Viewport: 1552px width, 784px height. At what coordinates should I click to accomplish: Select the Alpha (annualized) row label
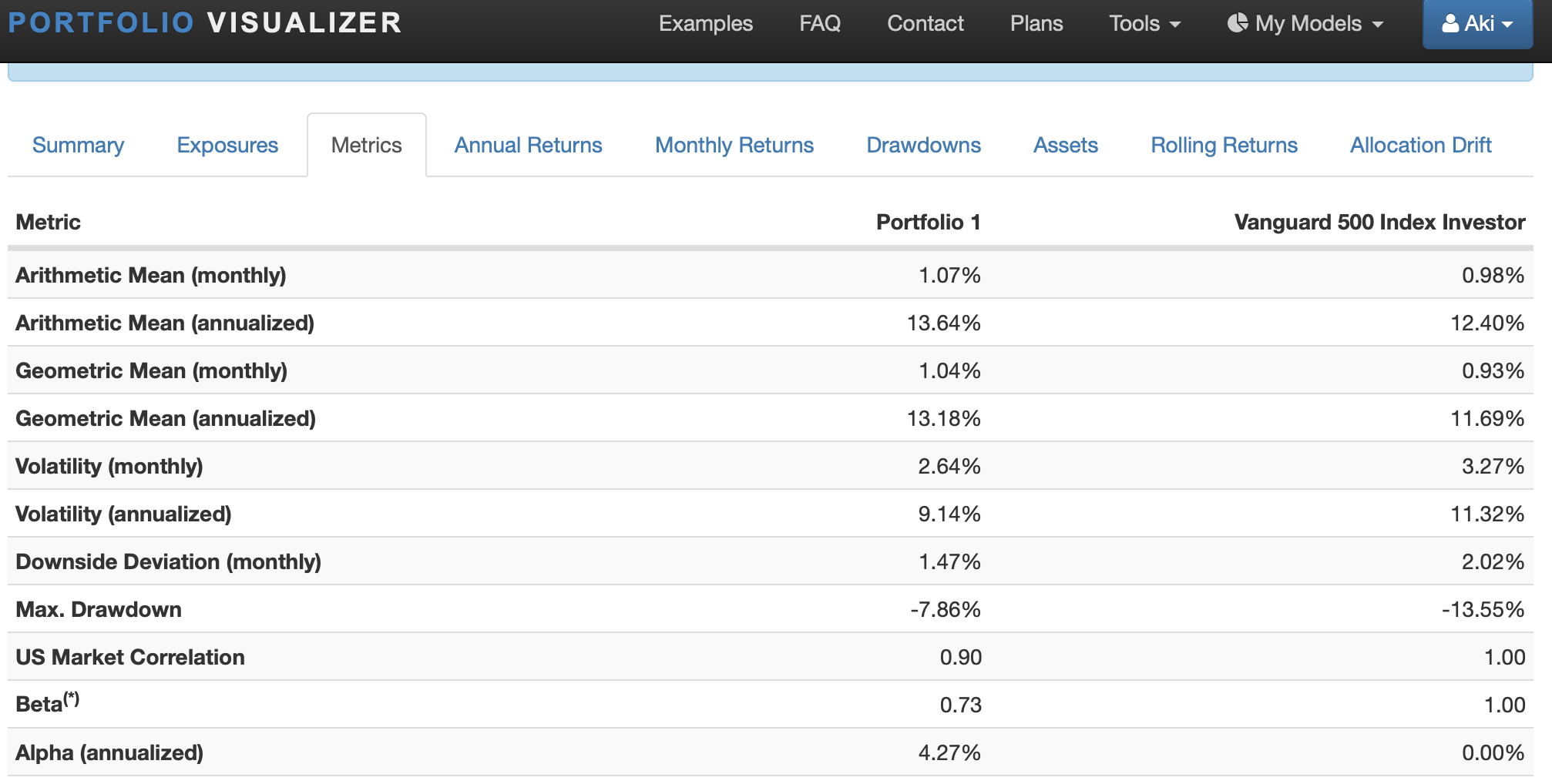tap(109, 752)
